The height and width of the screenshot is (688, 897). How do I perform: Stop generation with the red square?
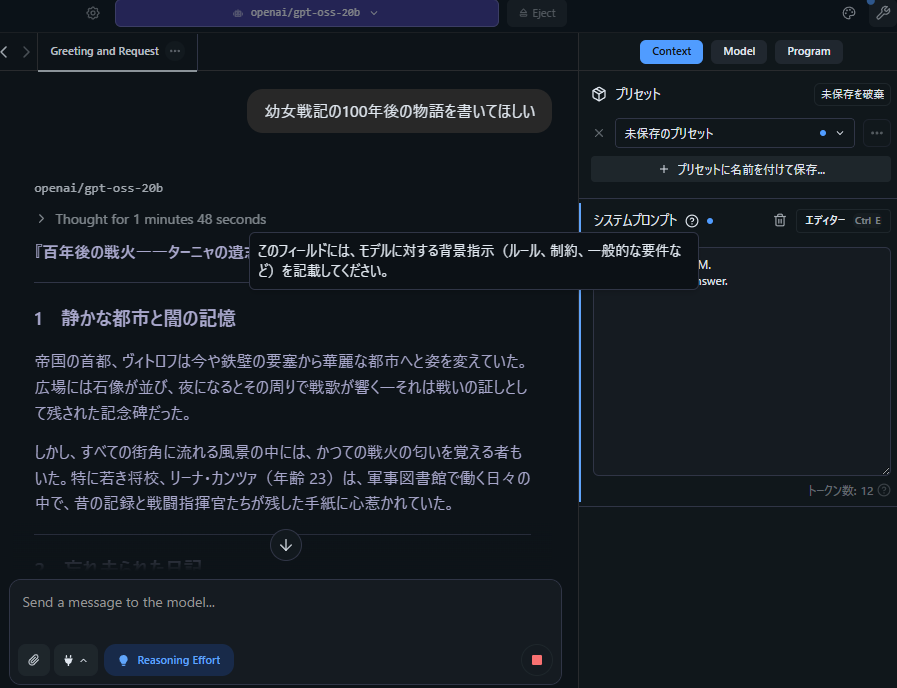pyautogui.click(x=536, y=660)
